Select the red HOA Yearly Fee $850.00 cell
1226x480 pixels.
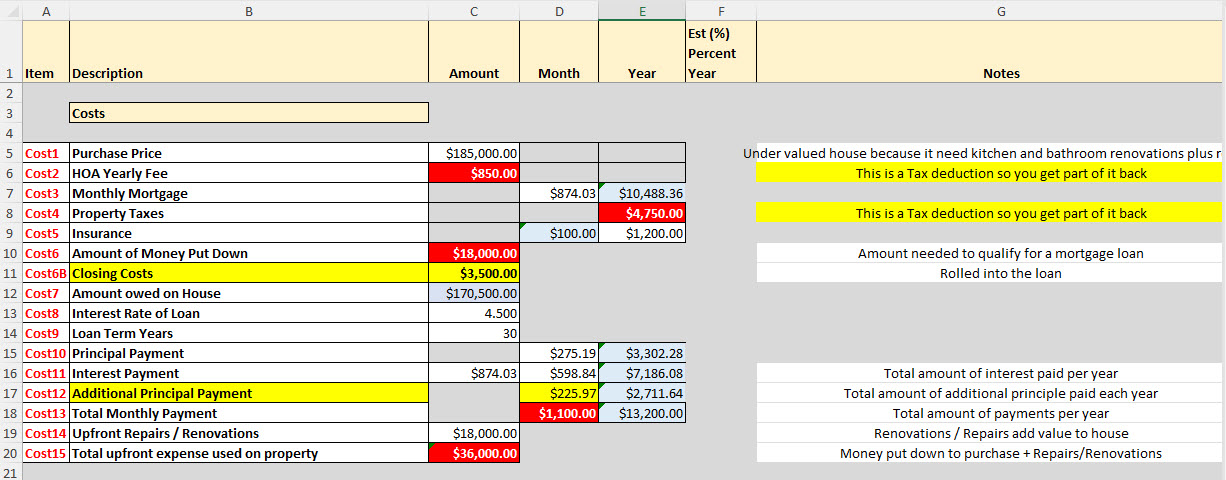tap(473, 173)
